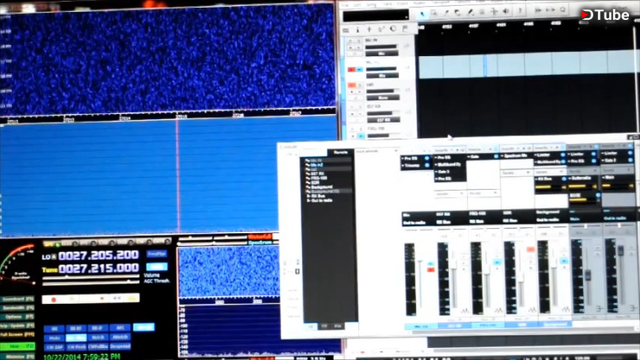Open the Track menu in DAW
This screenshot has height=360, width=640.
(387, 4)
